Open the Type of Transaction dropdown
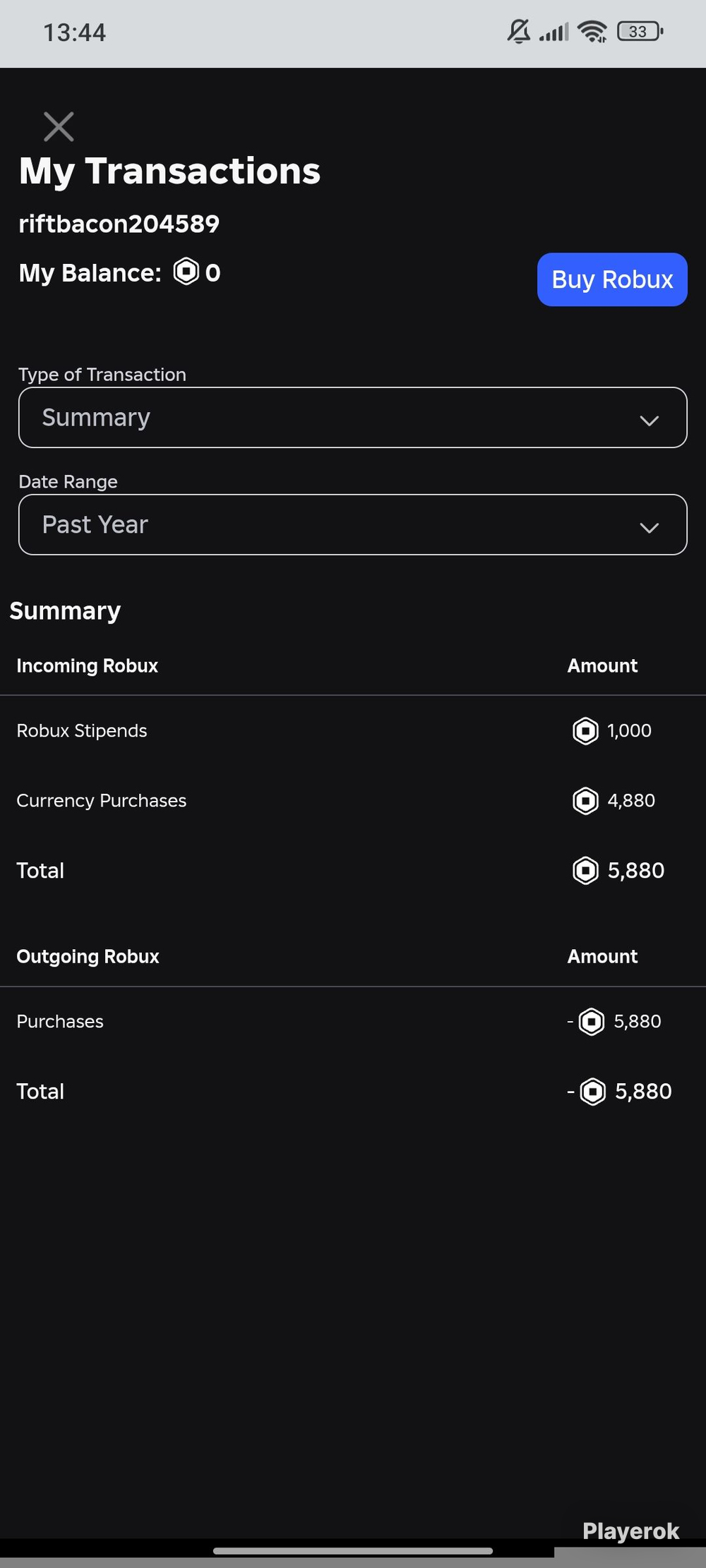The height and width of the screenshot is (1568, 706). (x=353, y=417)
